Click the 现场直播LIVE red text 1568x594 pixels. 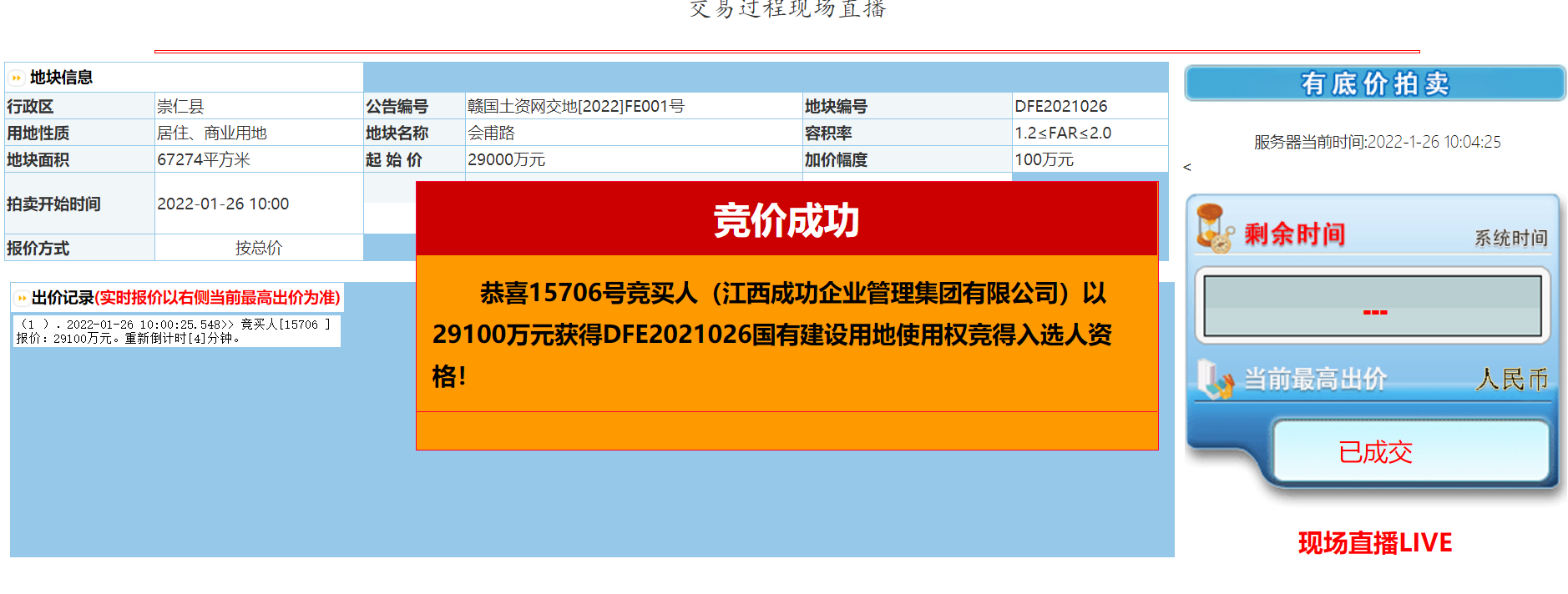(x=1374, y=543)
